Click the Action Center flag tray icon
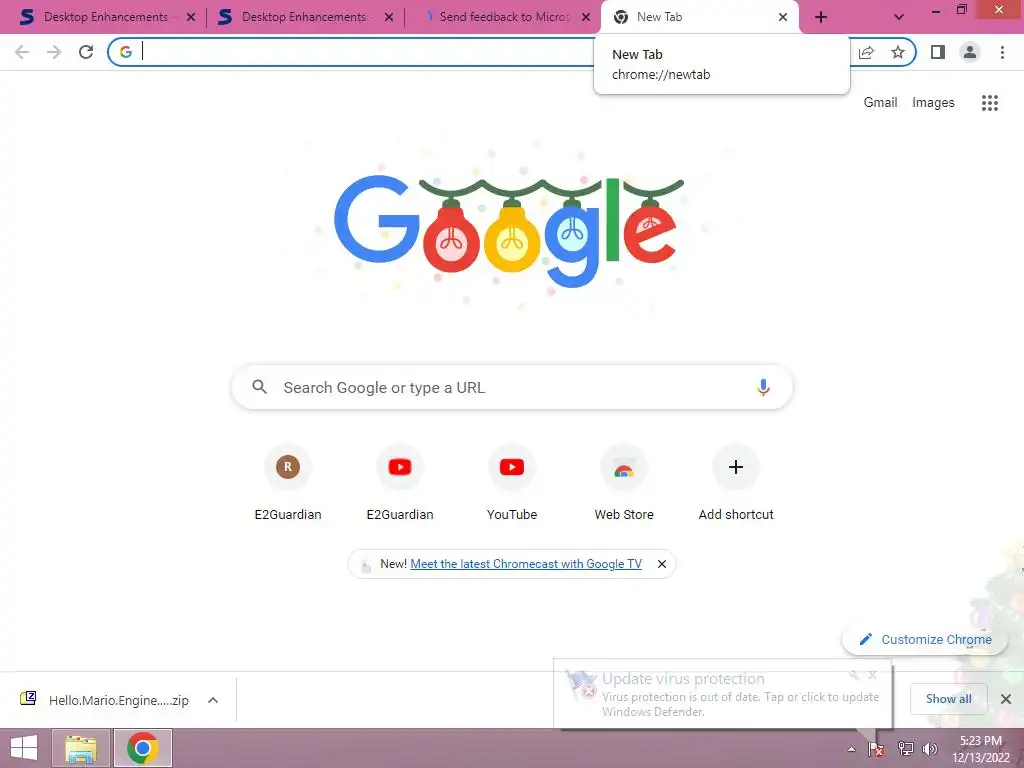 click(x=876, y=750)
